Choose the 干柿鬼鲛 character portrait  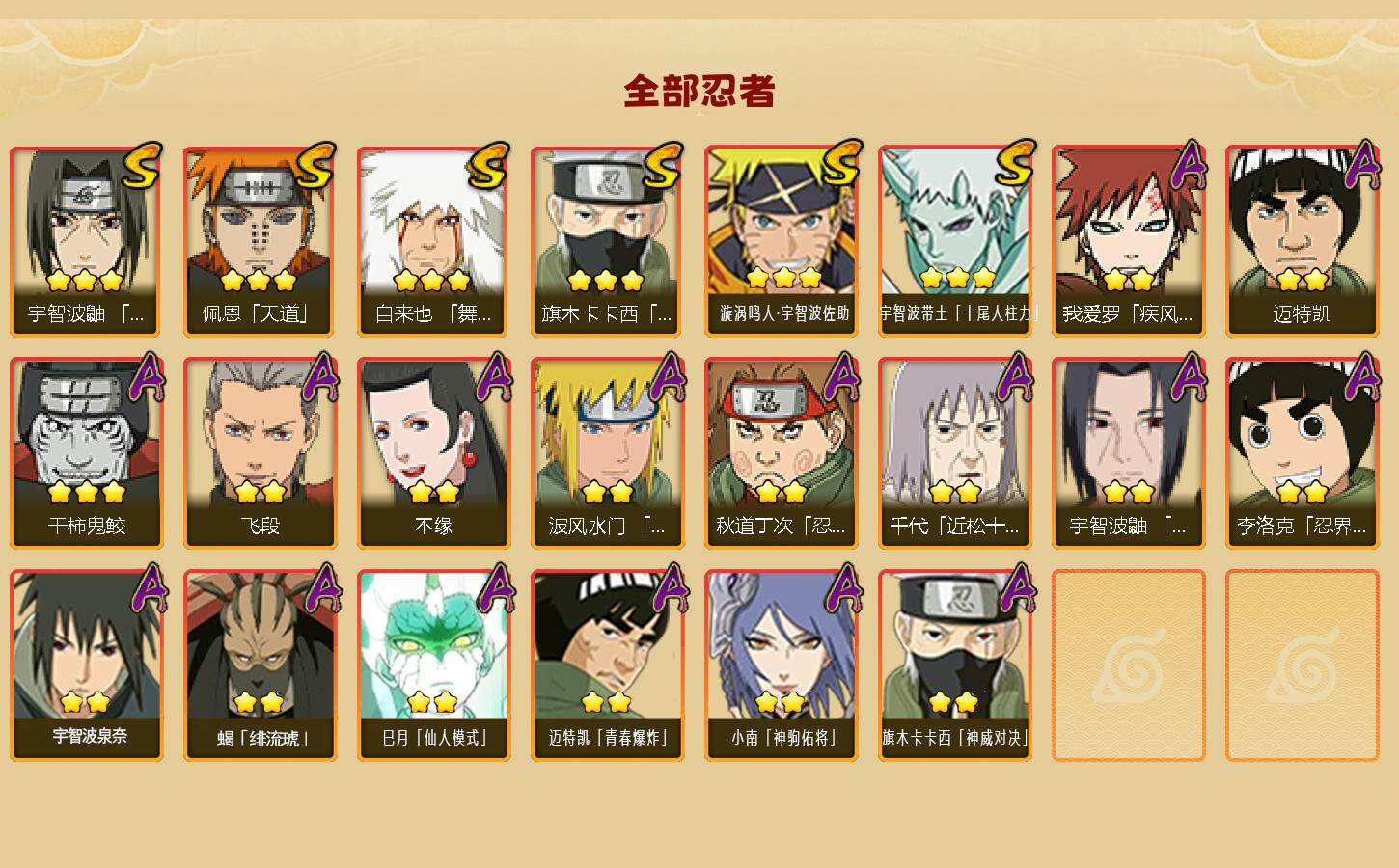click(86, 453)
